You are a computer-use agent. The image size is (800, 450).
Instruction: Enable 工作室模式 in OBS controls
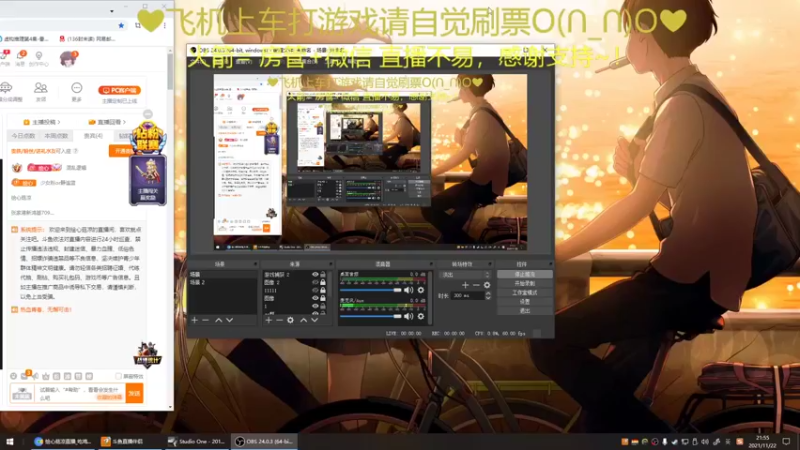(524, 293)
